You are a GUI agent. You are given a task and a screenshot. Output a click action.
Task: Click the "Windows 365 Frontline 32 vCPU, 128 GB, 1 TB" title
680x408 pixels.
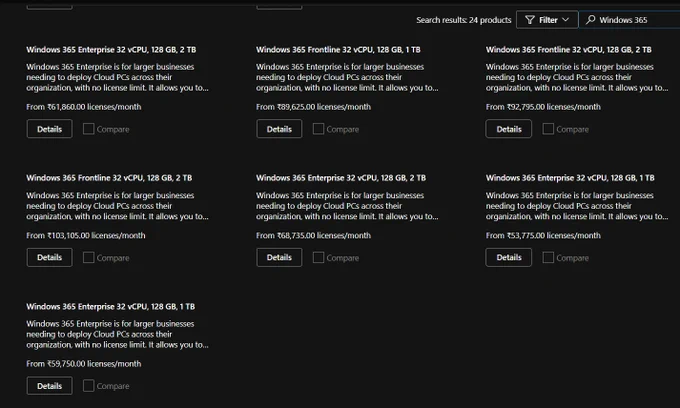[338, 49]
